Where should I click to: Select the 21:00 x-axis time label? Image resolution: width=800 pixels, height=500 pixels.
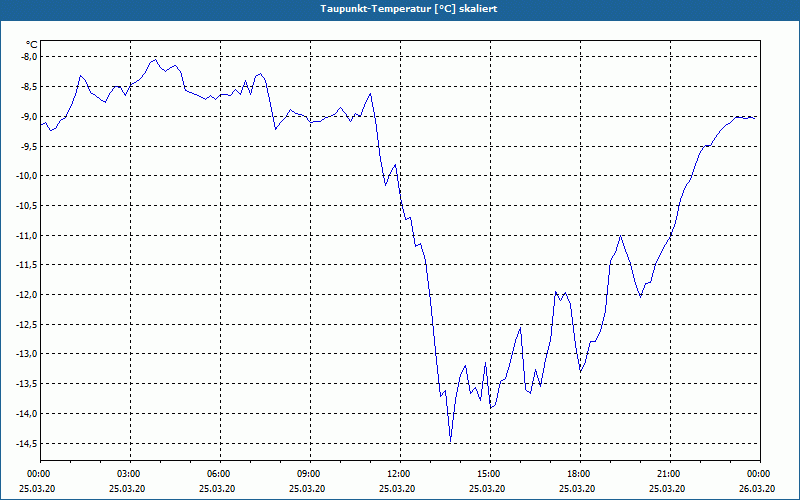pos(669,474)
